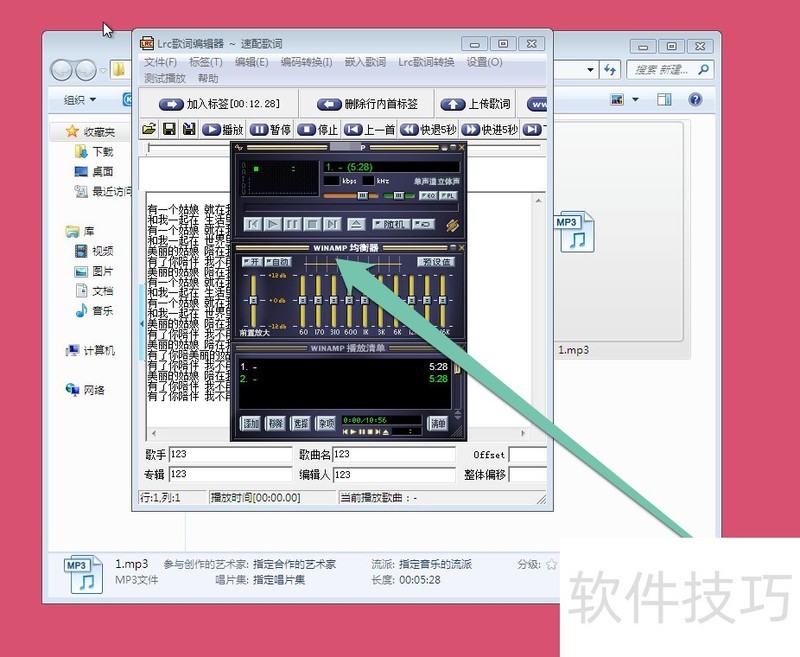Open the 编码转换(I) menu
Viewport: 800px width, 657px height.
pos(306,62)
